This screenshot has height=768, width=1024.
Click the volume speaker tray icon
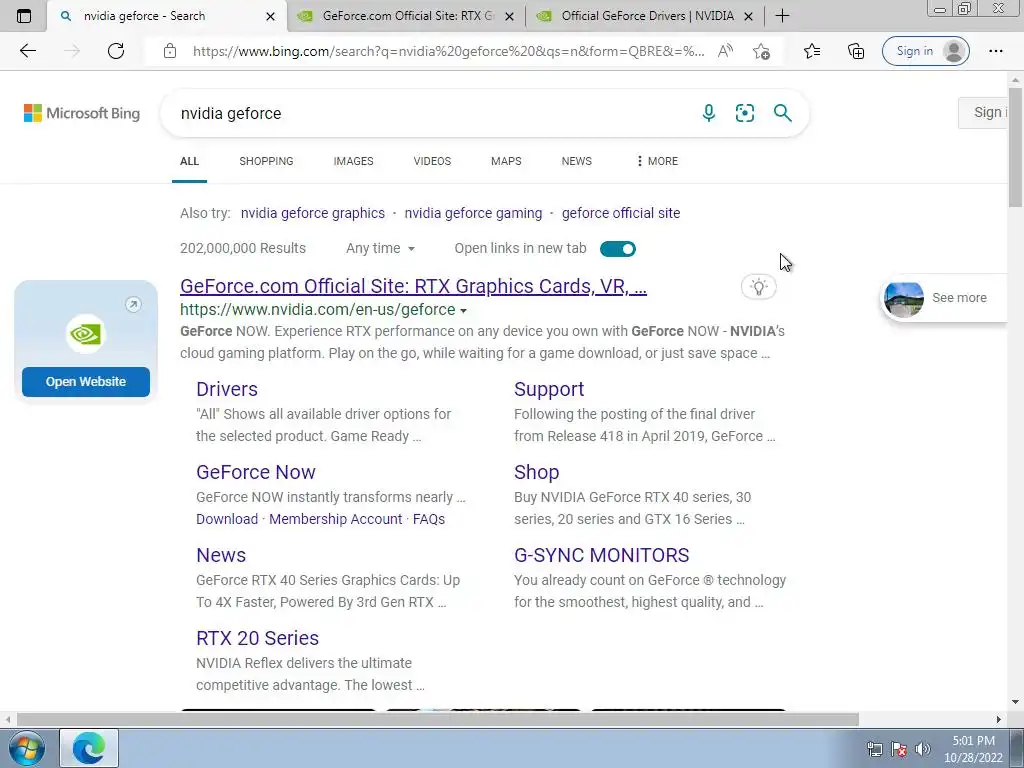coord(922,749)
